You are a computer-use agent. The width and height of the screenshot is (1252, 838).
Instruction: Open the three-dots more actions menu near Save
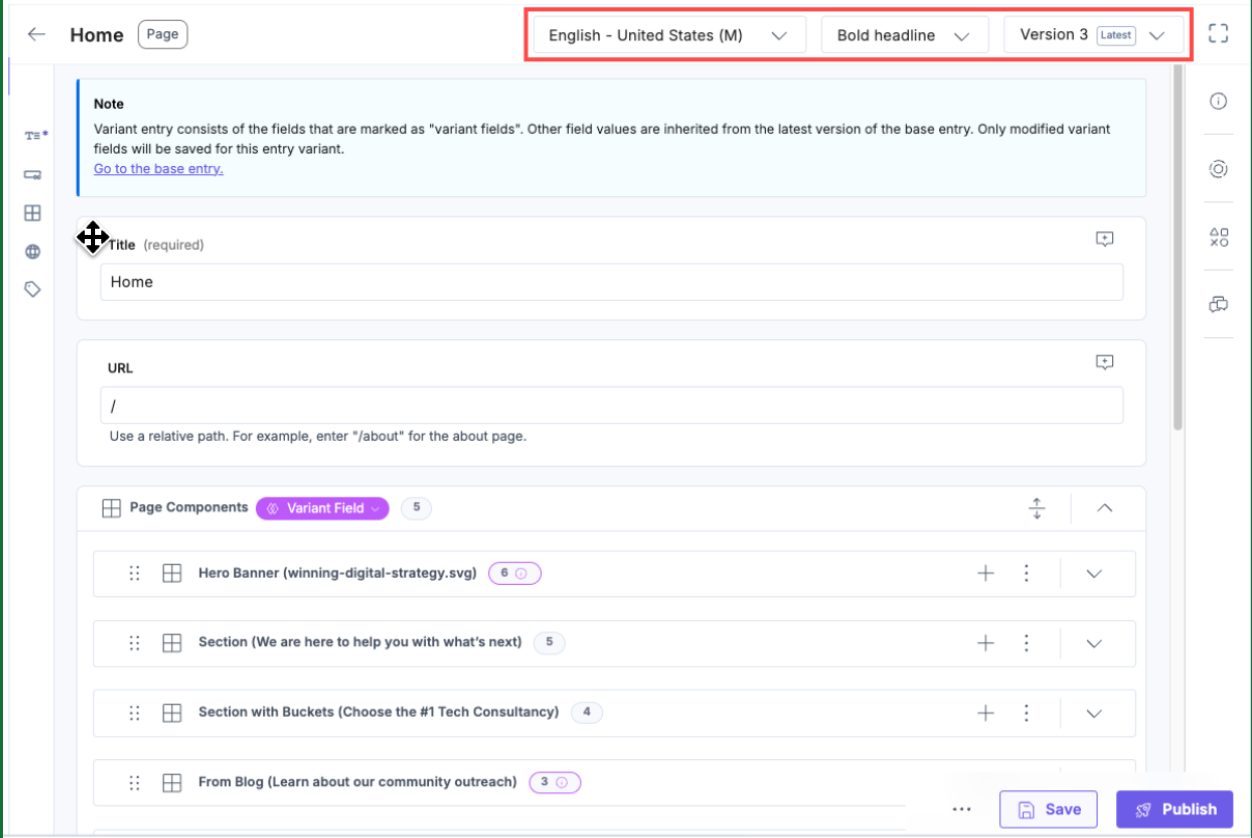pos(962,809)
